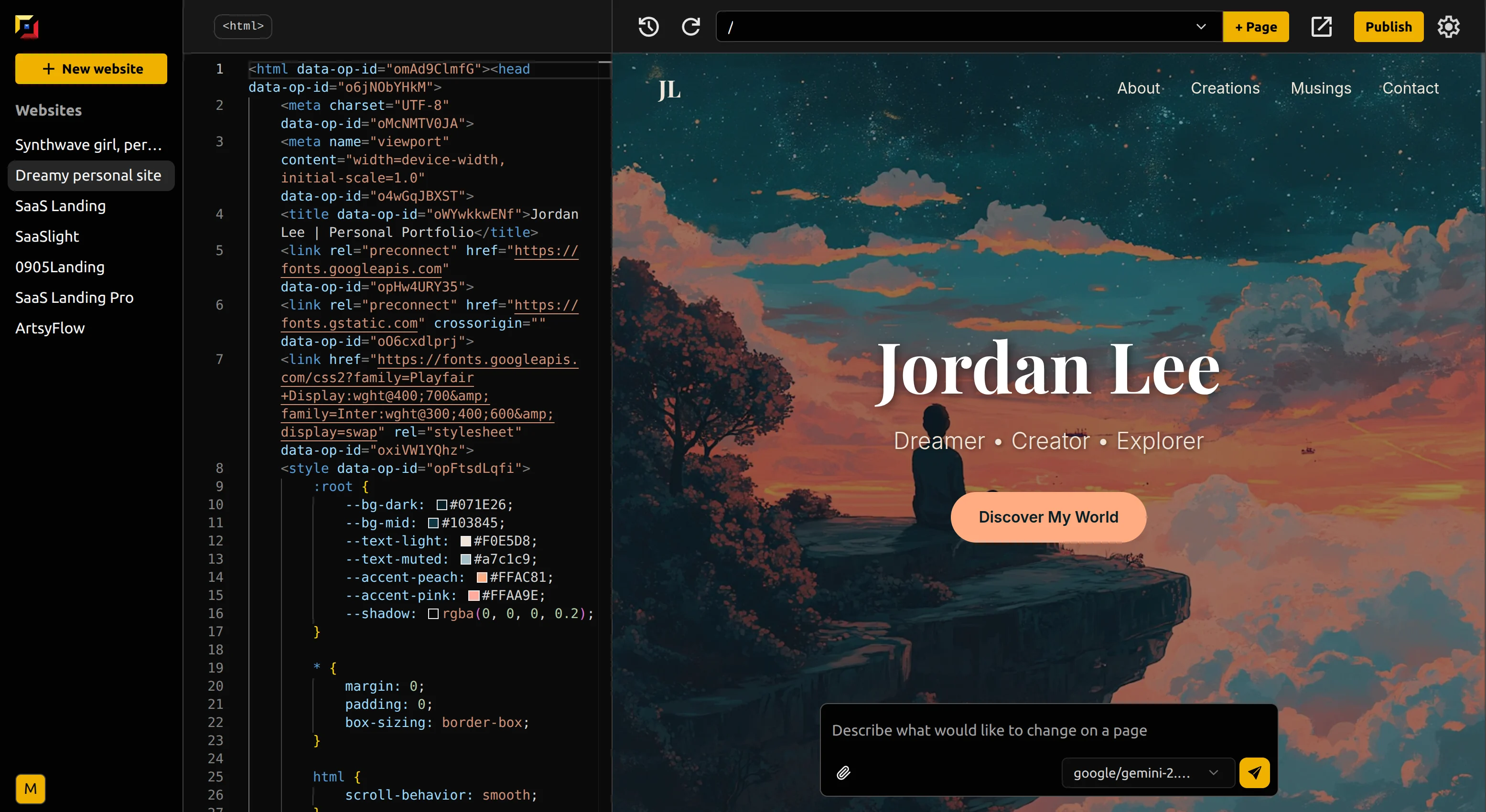This screenshot has height=812, width=1486.
Task: Expand the page path dropdown
Action: [x=1201, y=27]
